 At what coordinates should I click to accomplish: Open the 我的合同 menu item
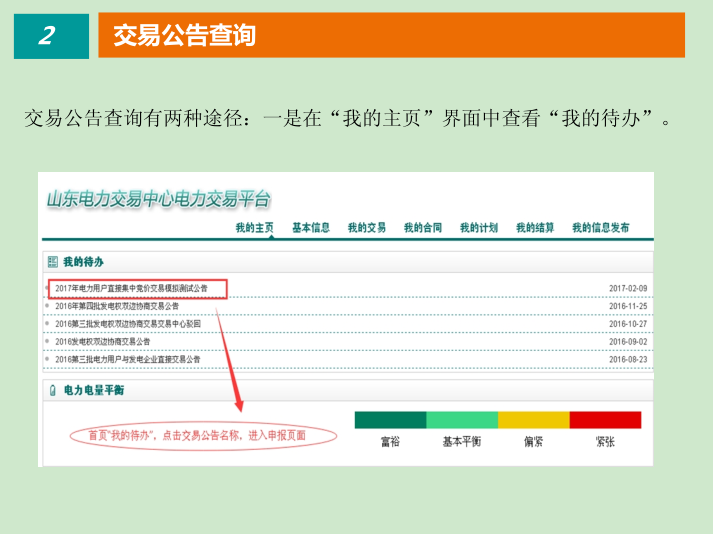[422, 228]
